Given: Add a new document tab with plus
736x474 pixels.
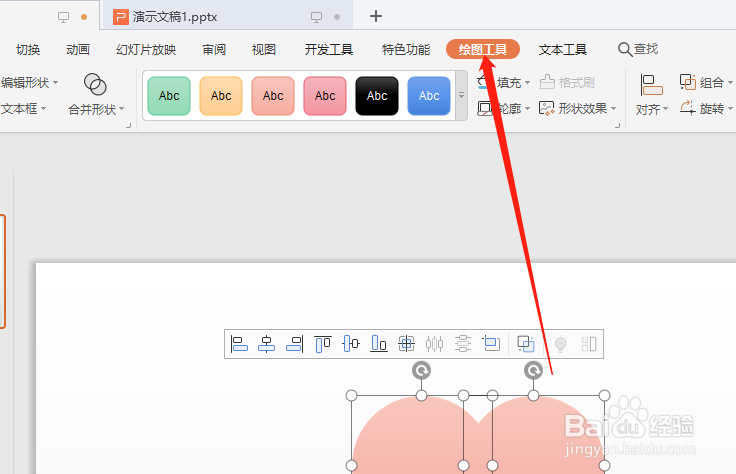Looking at the screenshot, I should tap(376, 16).
